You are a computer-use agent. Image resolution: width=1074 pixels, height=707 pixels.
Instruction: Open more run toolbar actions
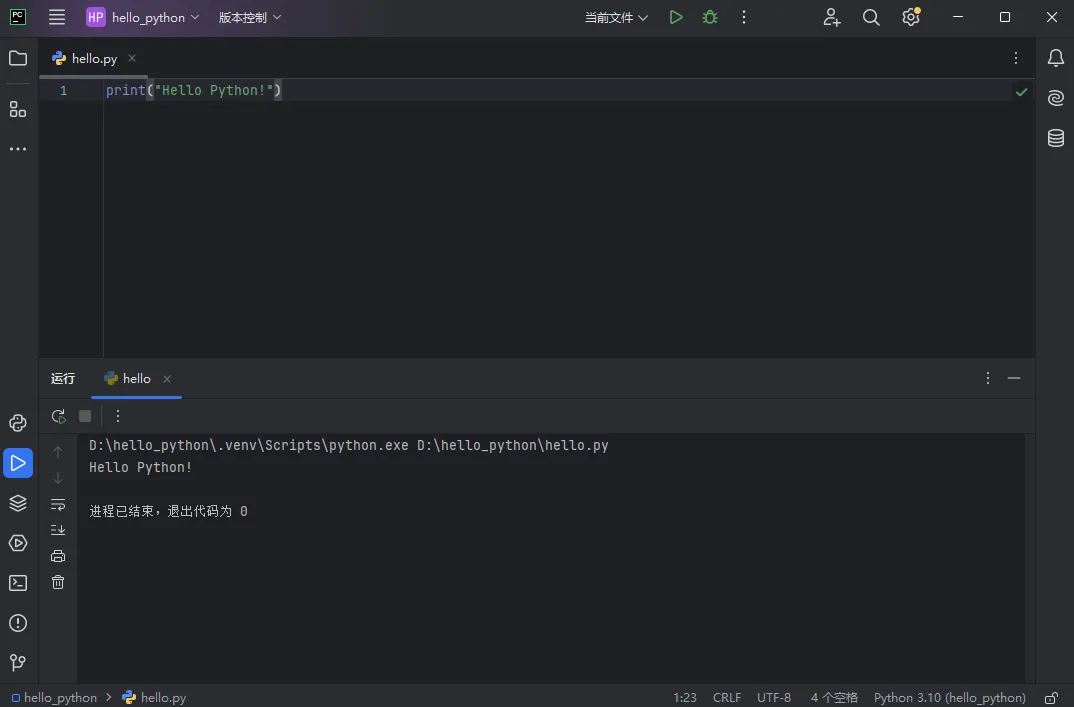coord(118,416)
